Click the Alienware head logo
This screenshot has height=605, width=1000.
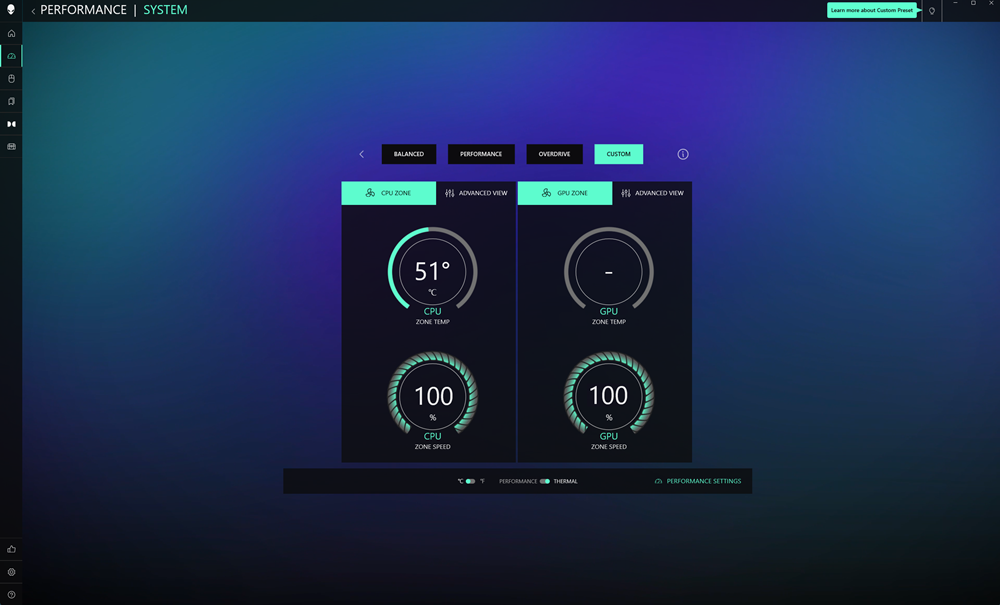click(x=11, y=10)
